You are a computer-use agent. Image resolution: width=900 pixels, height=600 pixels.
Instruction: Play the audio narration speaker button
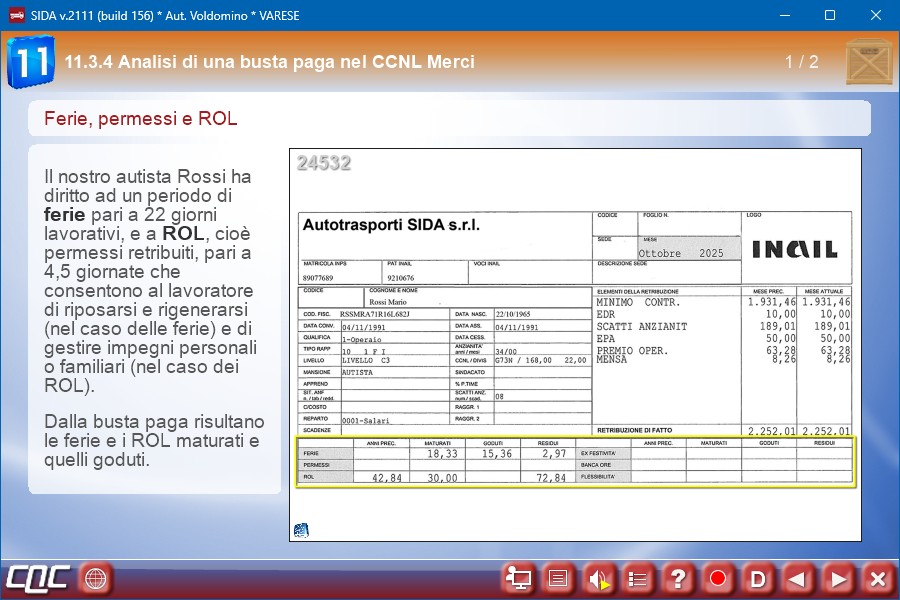click(598, 578)
